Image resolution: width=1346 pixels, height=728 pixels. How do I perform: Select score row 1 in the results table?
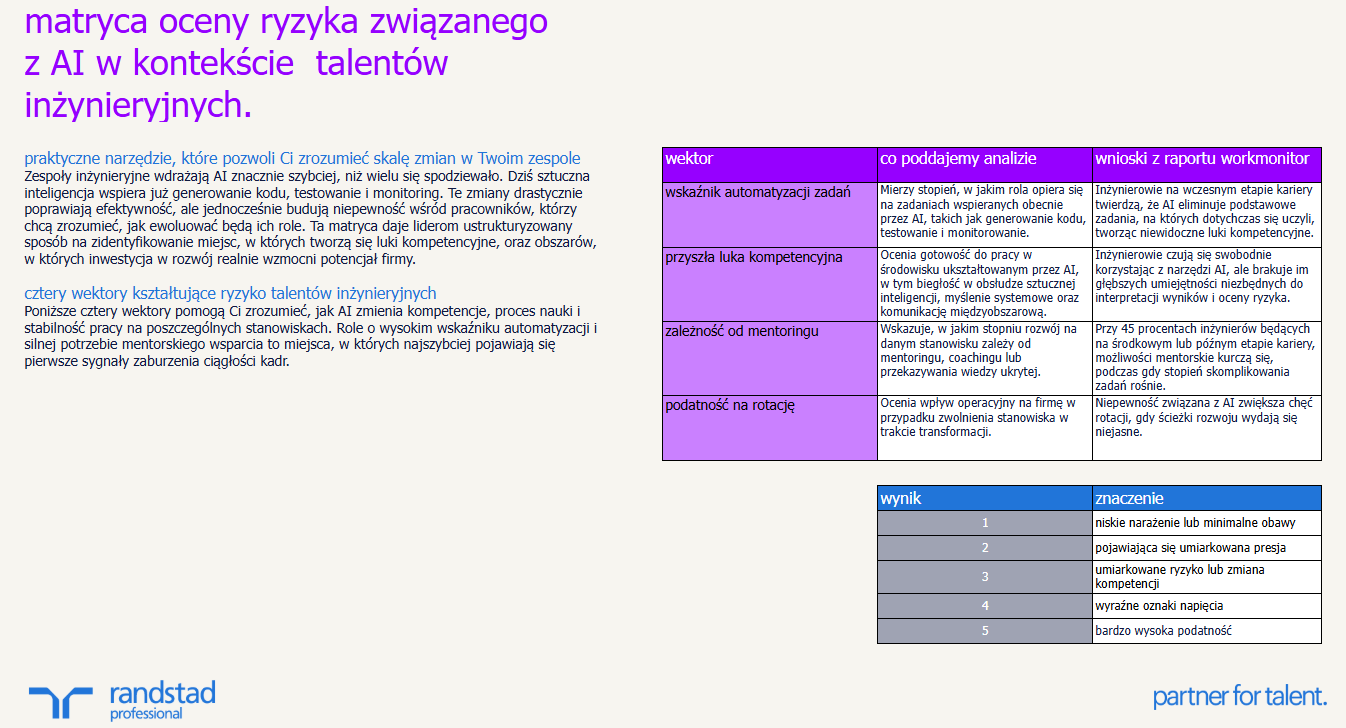[983, 522]
